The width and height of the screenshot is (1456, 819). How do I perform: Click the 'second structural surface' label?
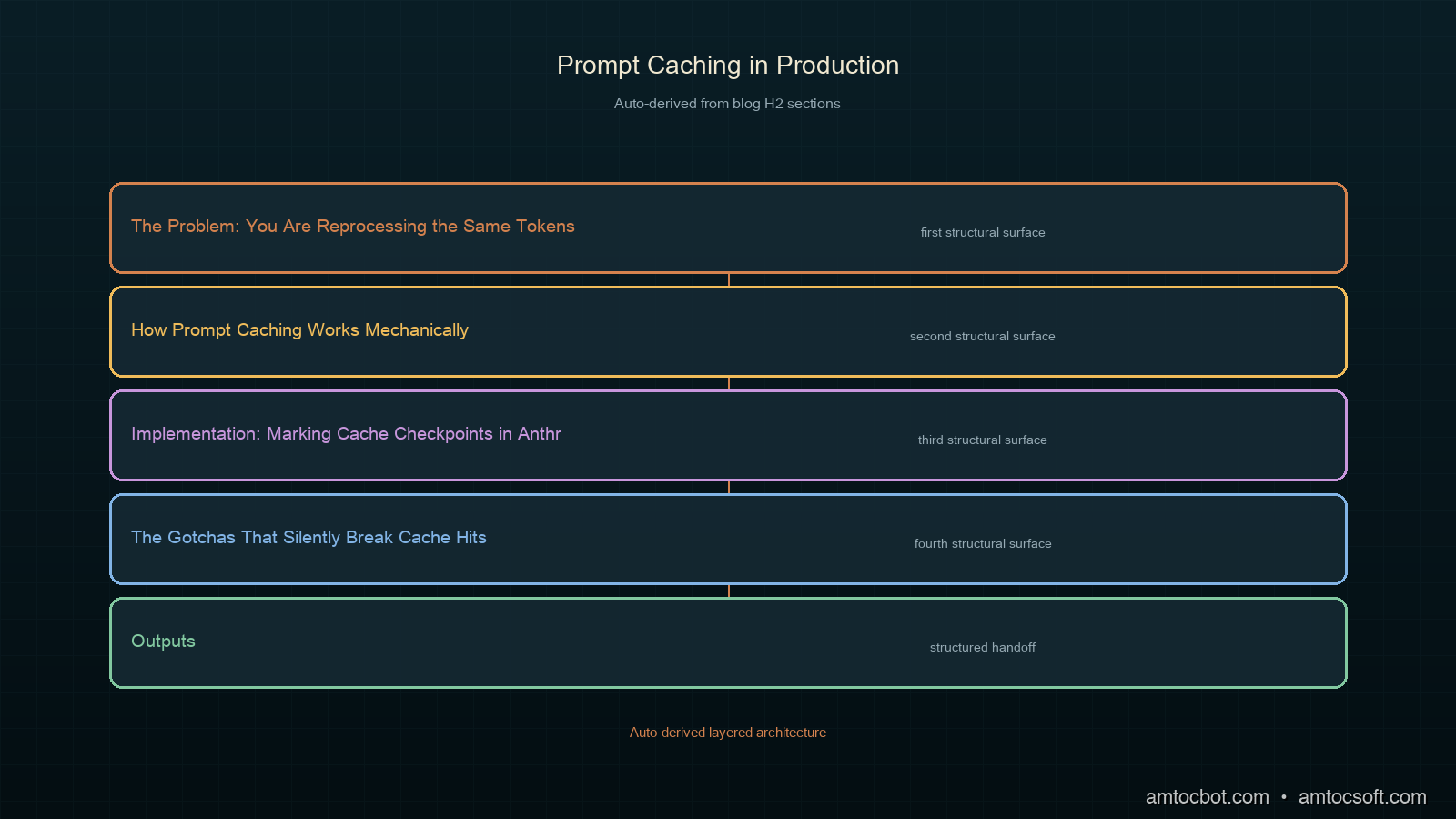[983, 336]
